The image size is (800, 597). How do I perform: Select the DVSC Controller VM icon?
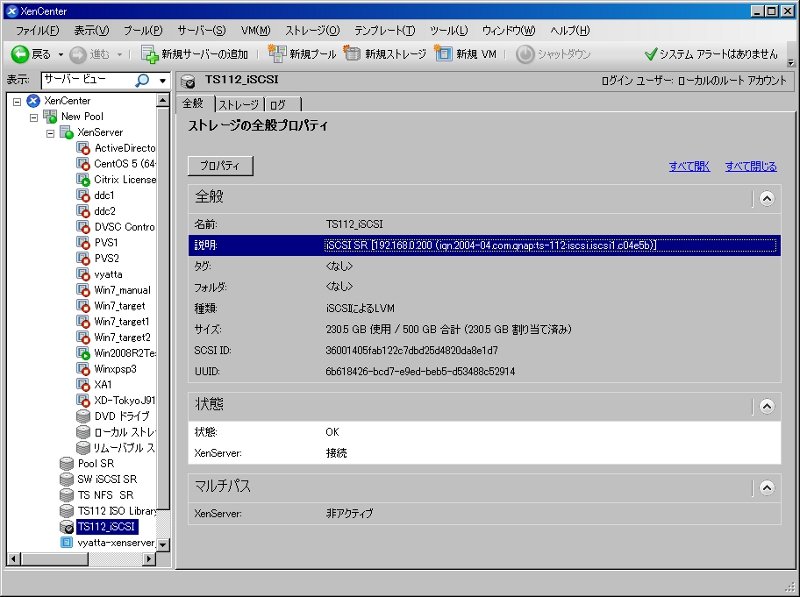83,228
